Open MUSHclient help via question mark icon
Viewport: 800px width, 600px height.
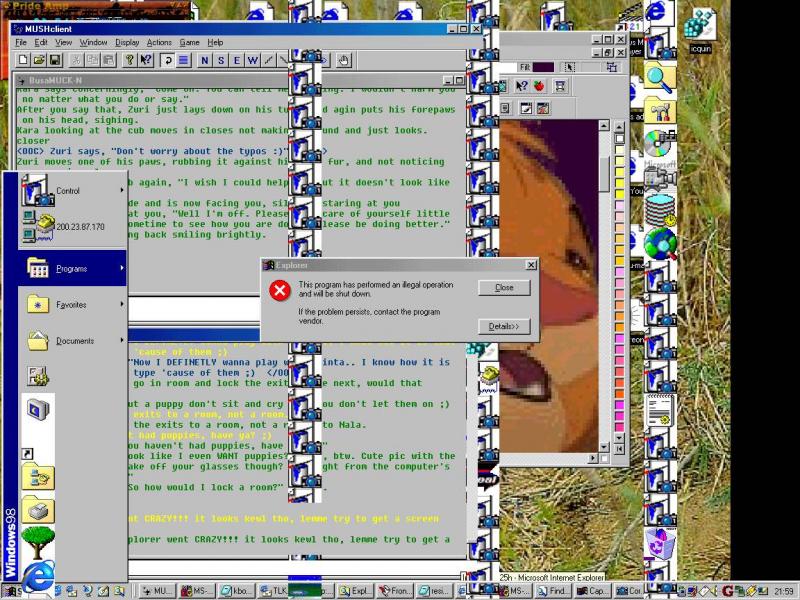(x=131, y=59)
